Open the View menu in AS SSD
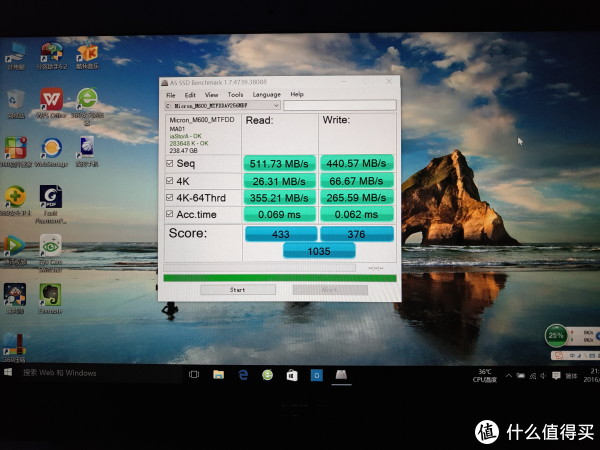Viewport: 600px width, 450px height. point(211,95)
